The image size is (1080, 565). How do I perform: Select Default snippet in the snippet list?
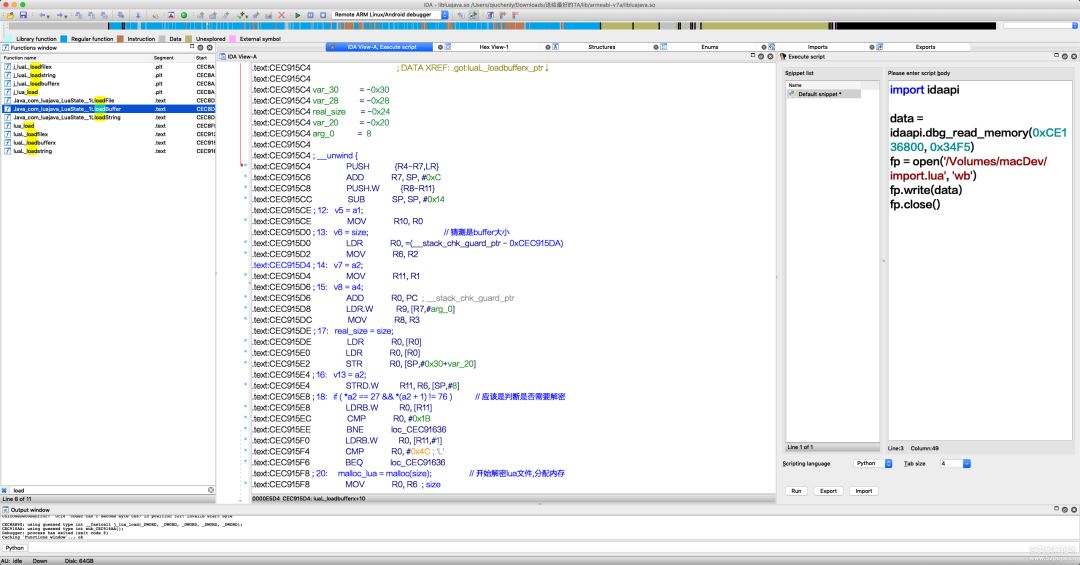(819, 94)
